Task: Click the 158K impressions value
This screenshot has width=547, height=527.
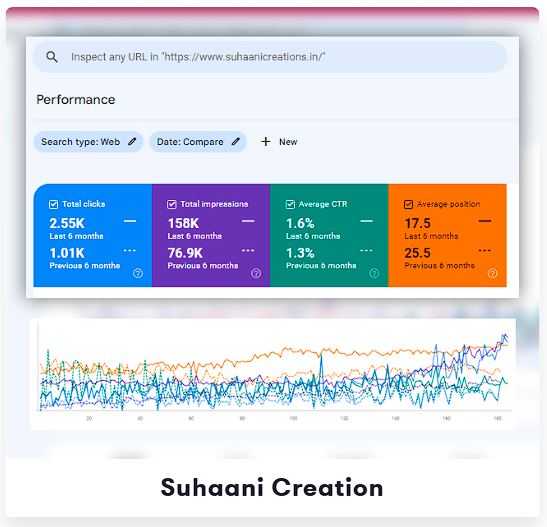Action: (x=183, y=223)
